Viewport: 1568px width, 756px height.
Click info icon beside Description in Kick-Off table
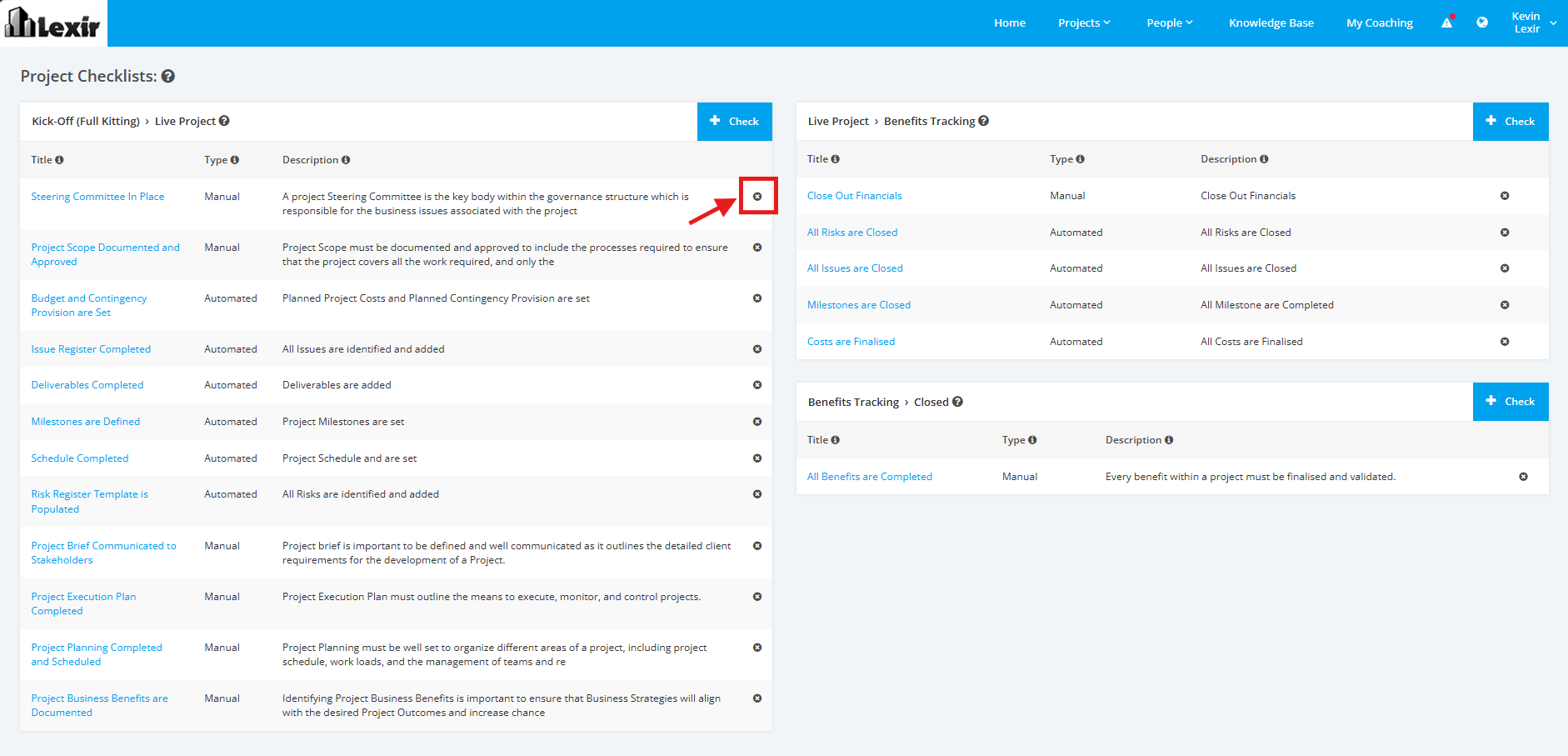pos(346,160)
